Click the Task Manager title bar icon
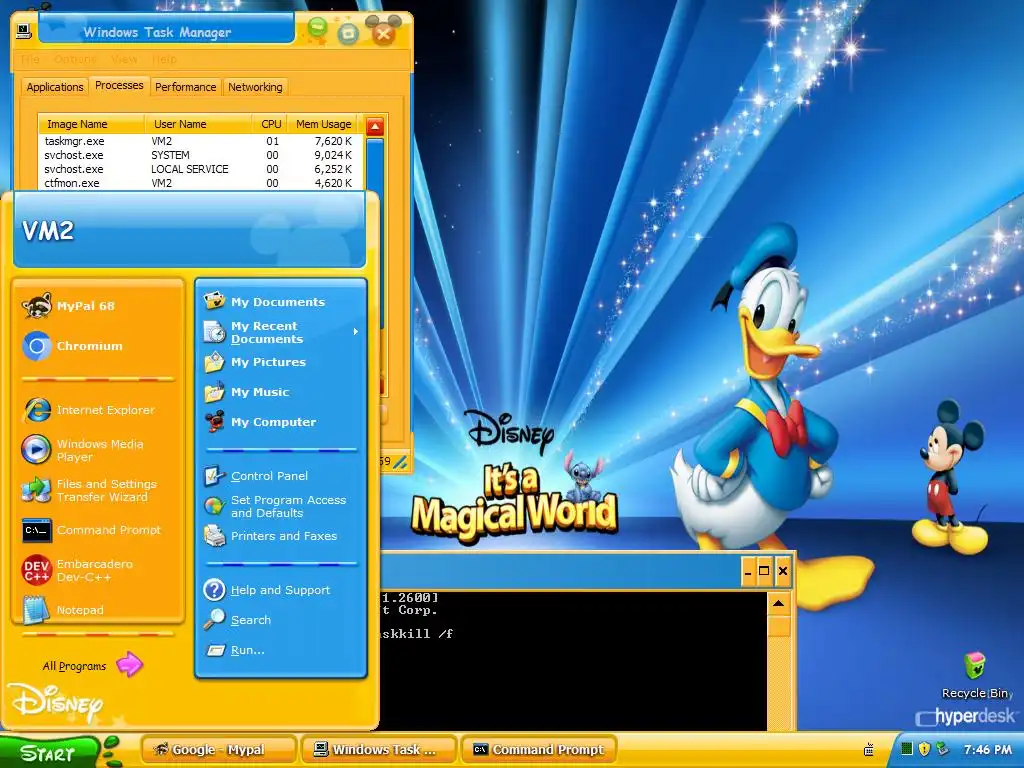This screenshot has height=768, width=1024. 24,31
